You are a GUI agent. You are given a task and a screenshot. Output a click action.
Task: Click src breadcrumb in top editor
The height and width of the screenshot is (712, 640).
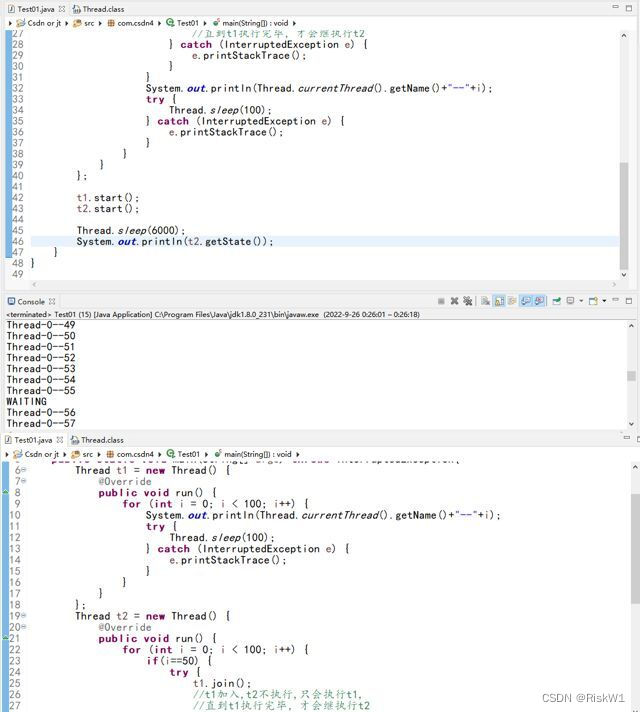(x=84, y=23)
